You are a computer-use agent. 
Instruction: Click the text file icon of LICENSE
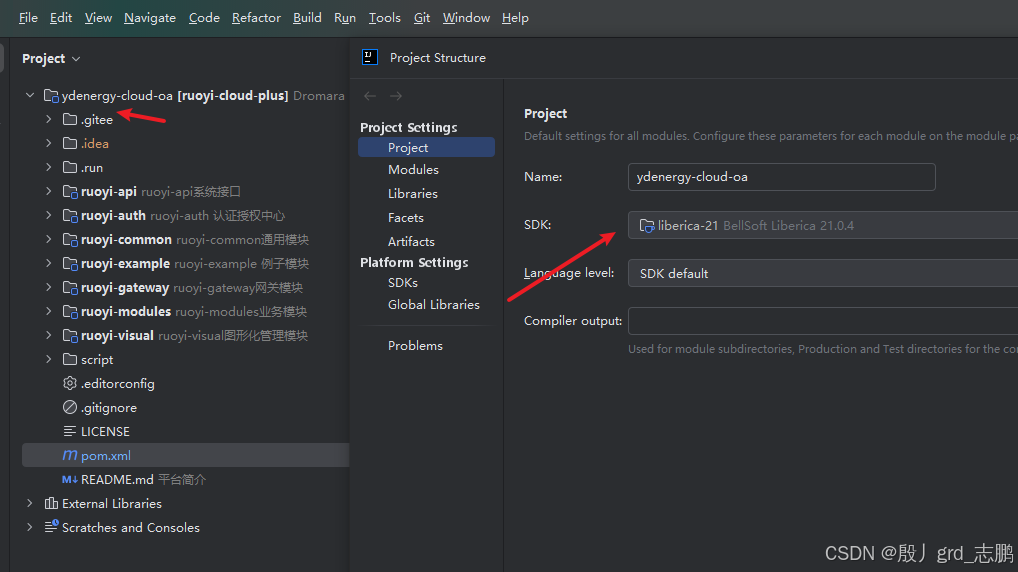tap(70, 432)
